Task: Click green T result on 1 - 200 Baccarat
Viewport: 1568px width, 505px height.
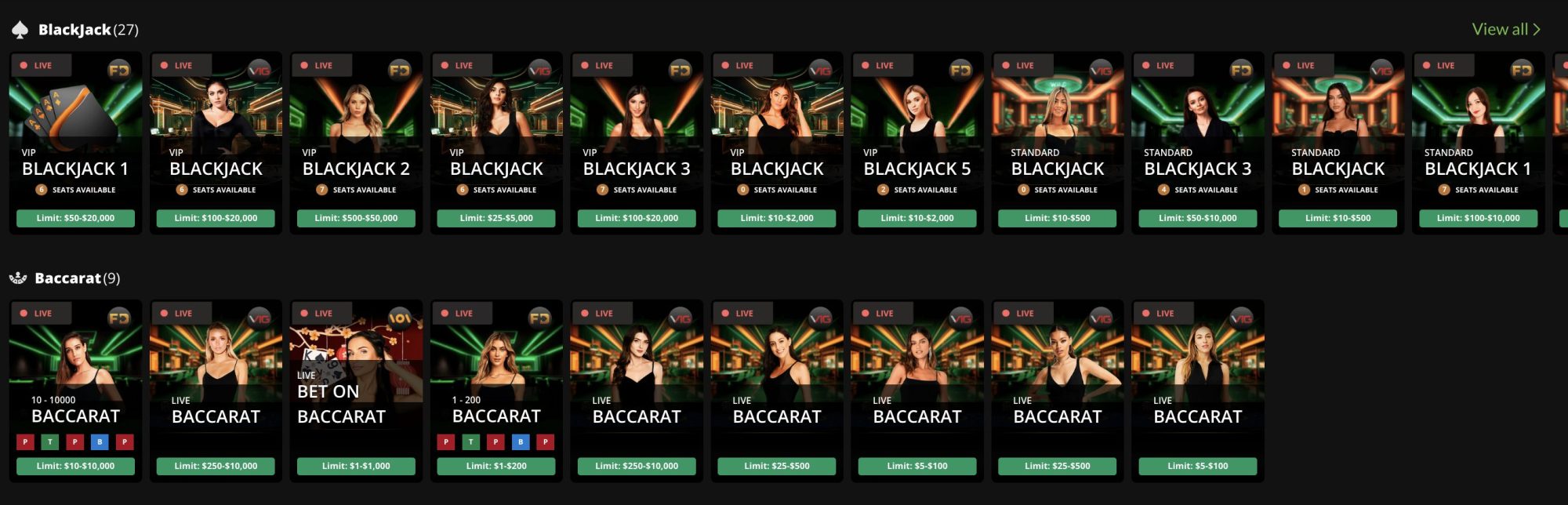Action: [x=470, y=442]
